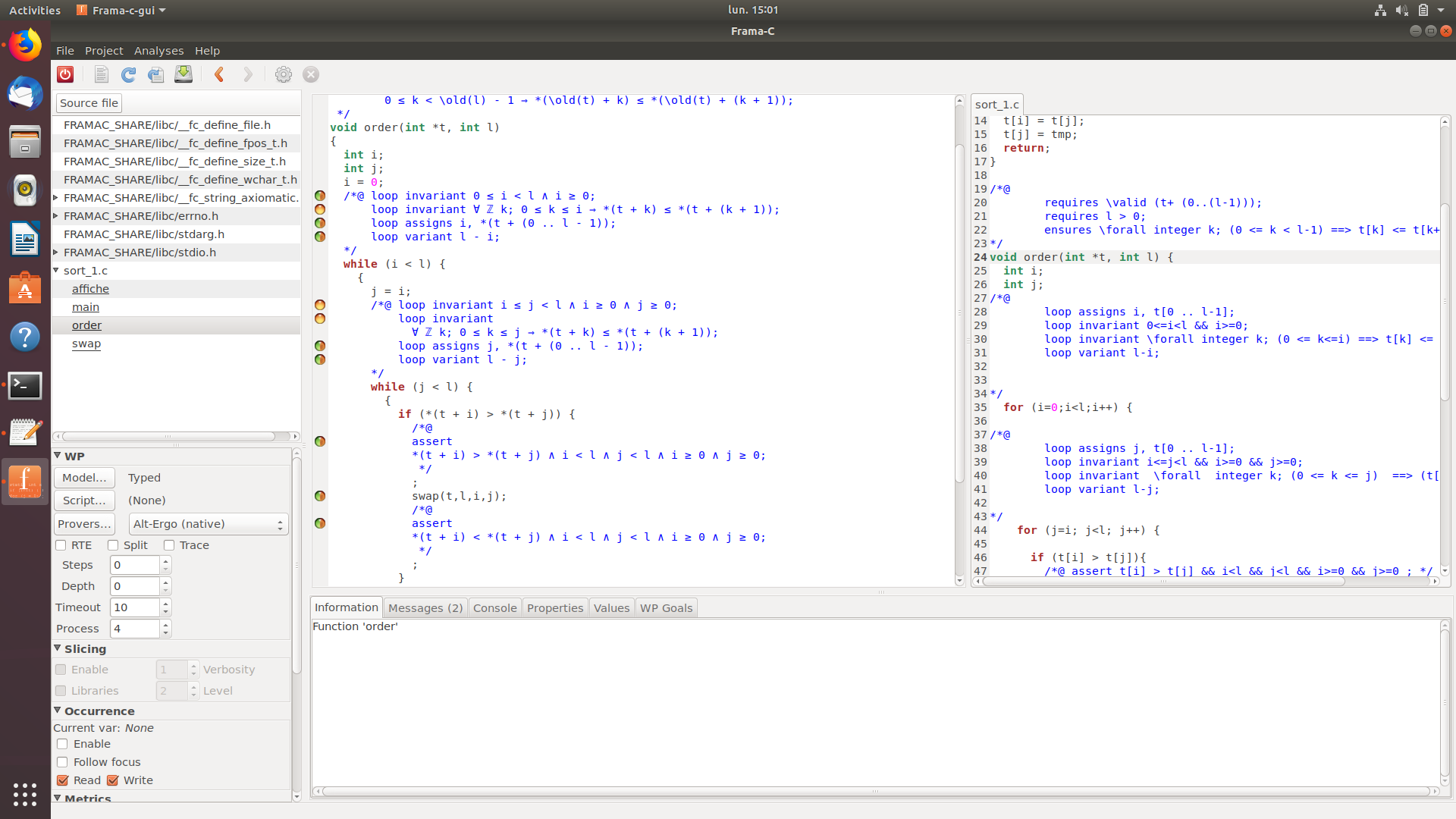Open Terminal from the Ubuntu dock
1456x819 pixels.
(25, 385)
